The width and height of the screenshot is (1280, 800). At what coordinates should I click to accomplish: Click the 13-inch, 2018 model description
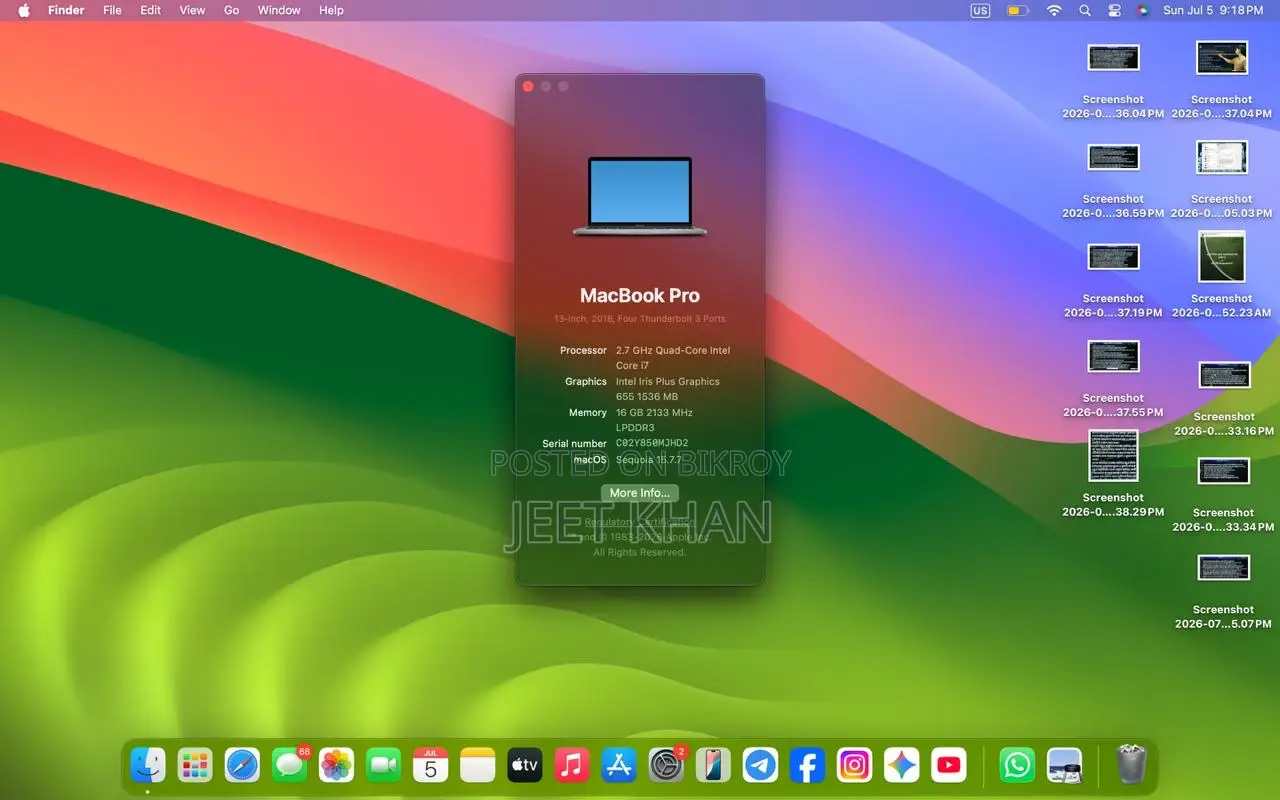[640, 319]
